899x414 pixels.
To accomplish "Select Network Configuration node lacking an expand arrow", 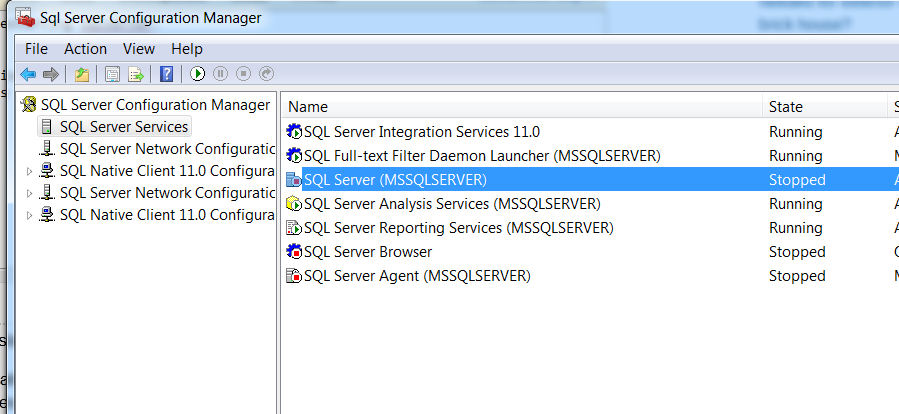I will pos(167,149).
